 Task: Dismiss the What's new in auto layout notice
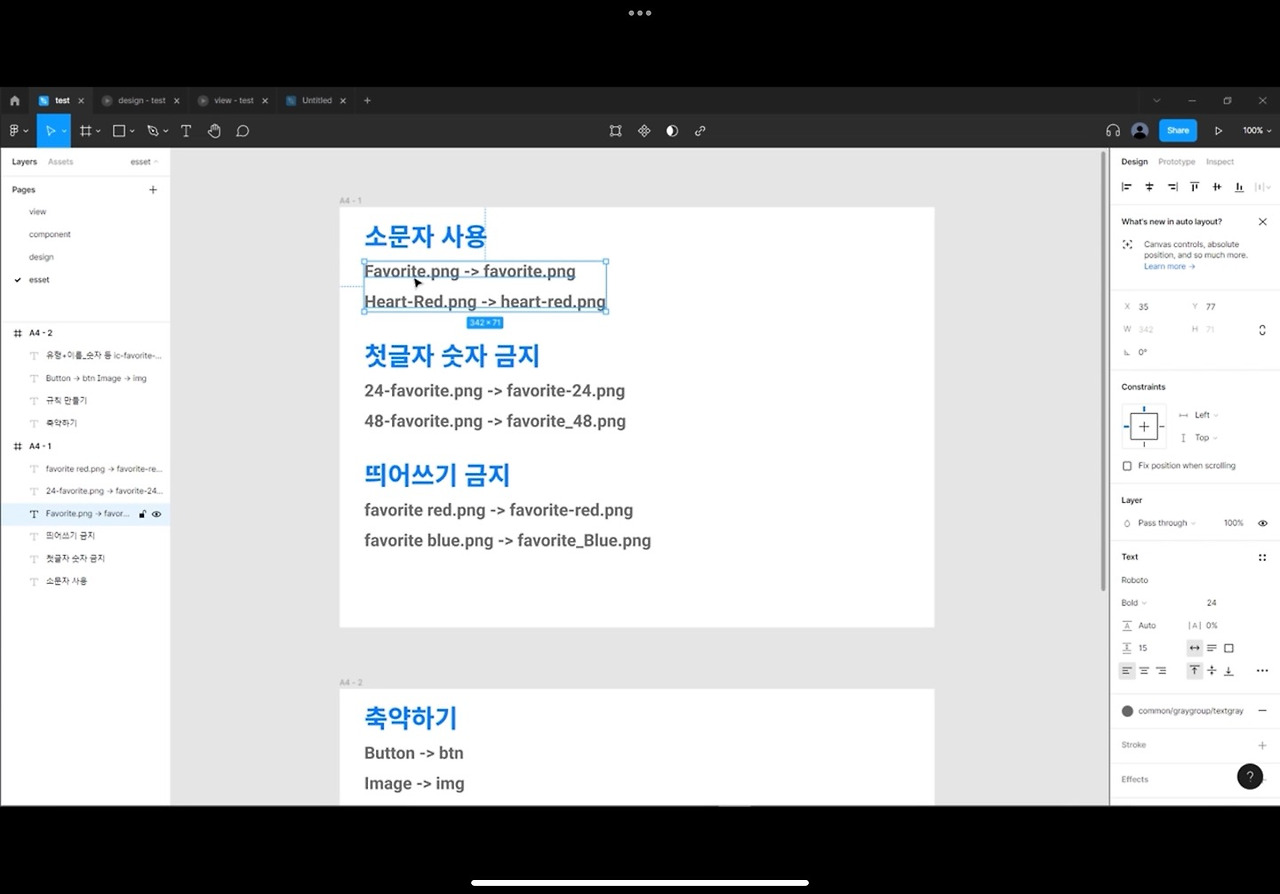[x=1262, y=222]
